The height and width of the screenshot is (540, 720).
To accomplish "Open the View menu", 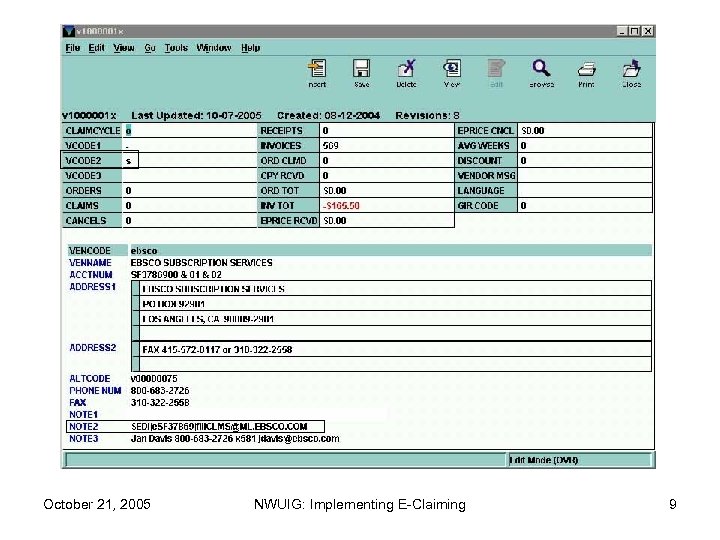I will (x=124, y=48).
